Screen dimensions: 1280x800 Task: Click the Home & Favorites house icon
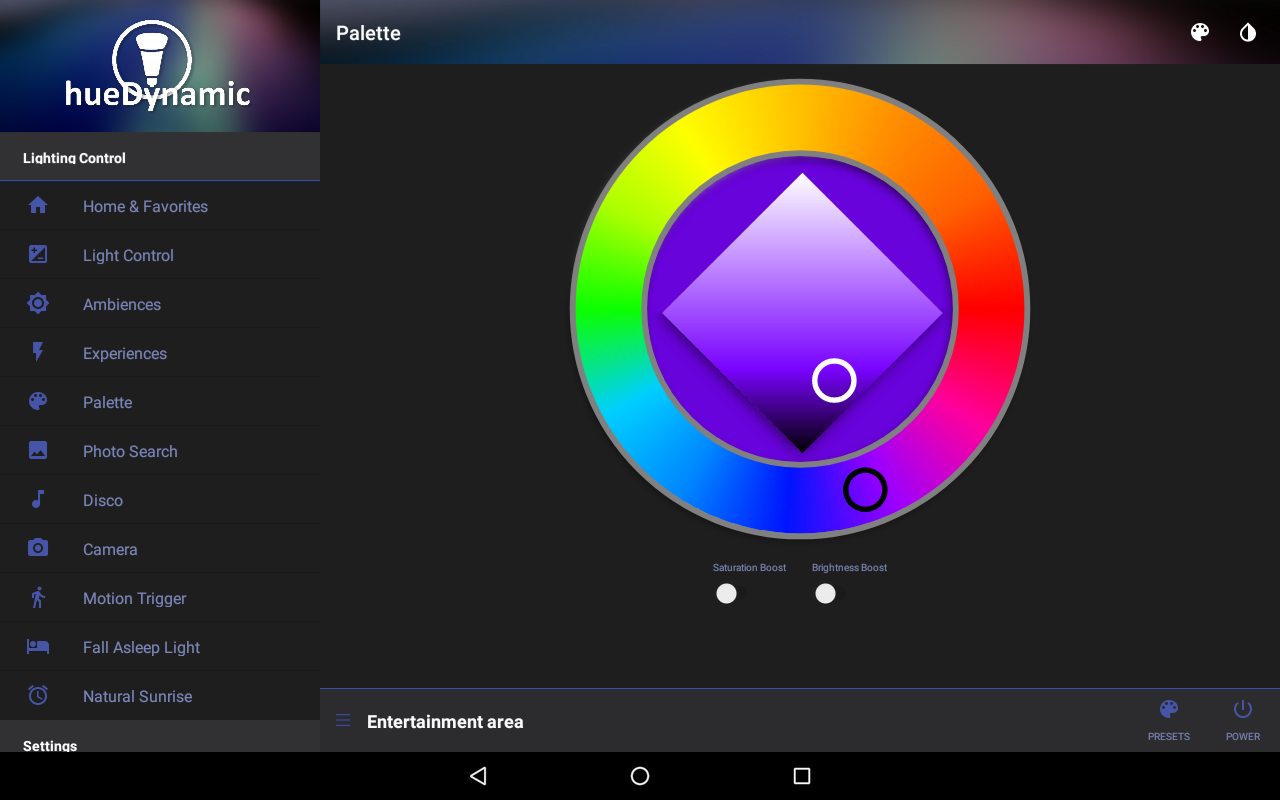(x=38, y=205)
